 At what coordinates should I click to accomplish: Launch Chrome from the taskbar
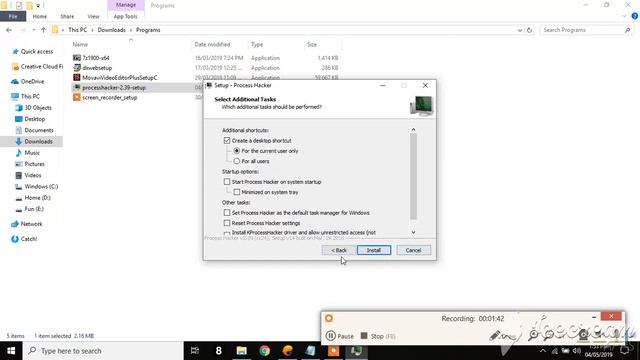(x=264, y=351)
